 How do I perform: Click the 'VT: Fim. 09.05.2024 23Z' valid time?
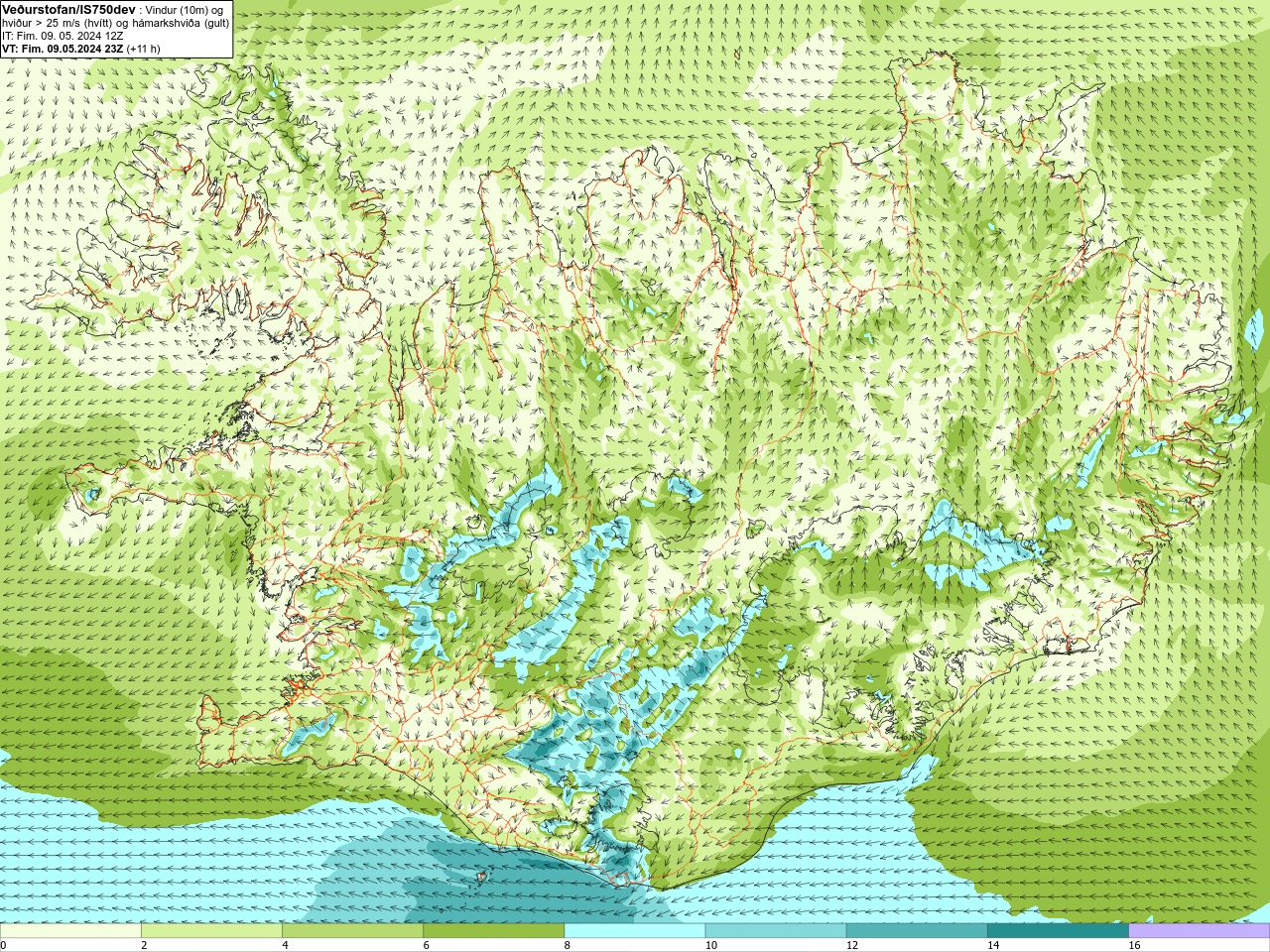coord(63,49)
